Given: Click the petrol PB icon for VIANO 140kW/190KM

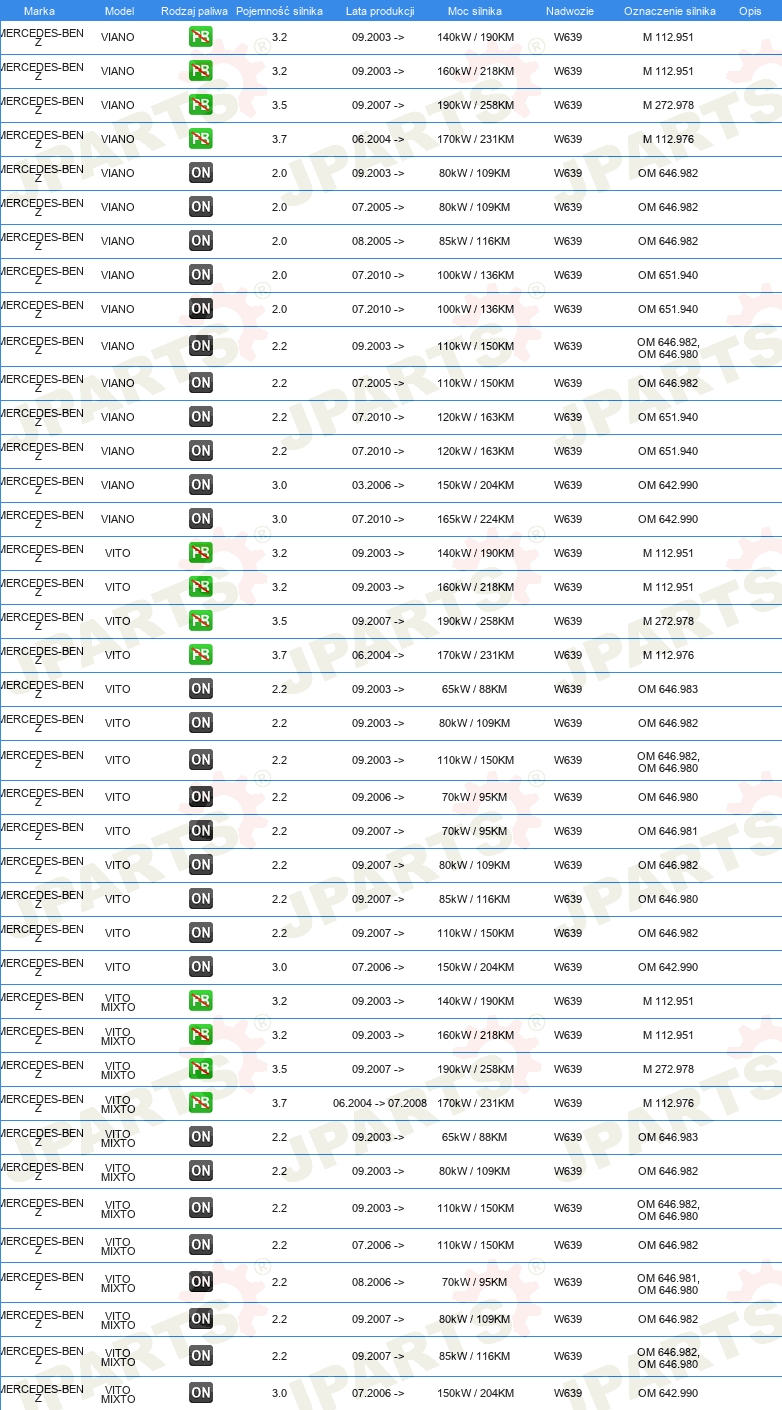Looking at the screenshot, I should [x=200, y=37].
